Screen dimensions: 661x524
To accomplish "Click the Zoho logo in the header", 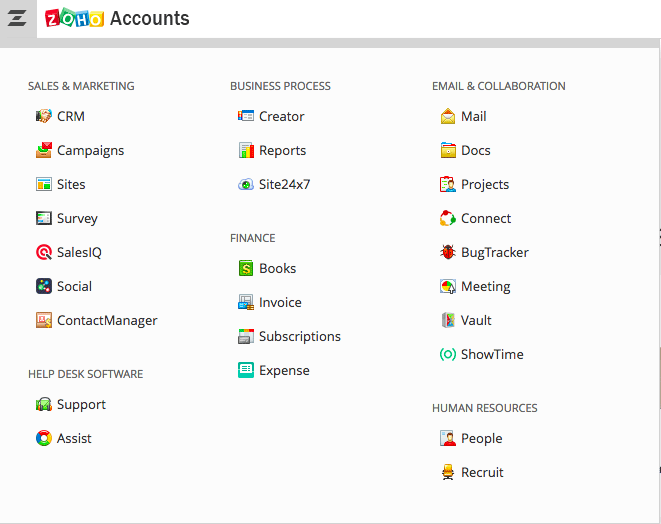I will tap(74, 18).
